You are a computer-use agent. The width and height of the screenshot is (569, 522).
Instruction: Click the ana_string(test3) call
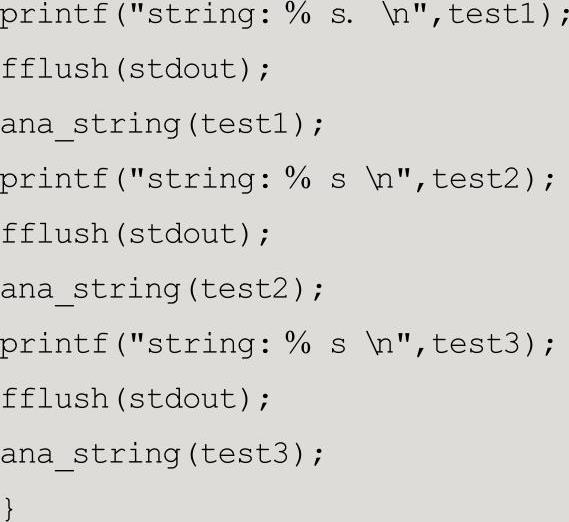(x=162, y=454)
